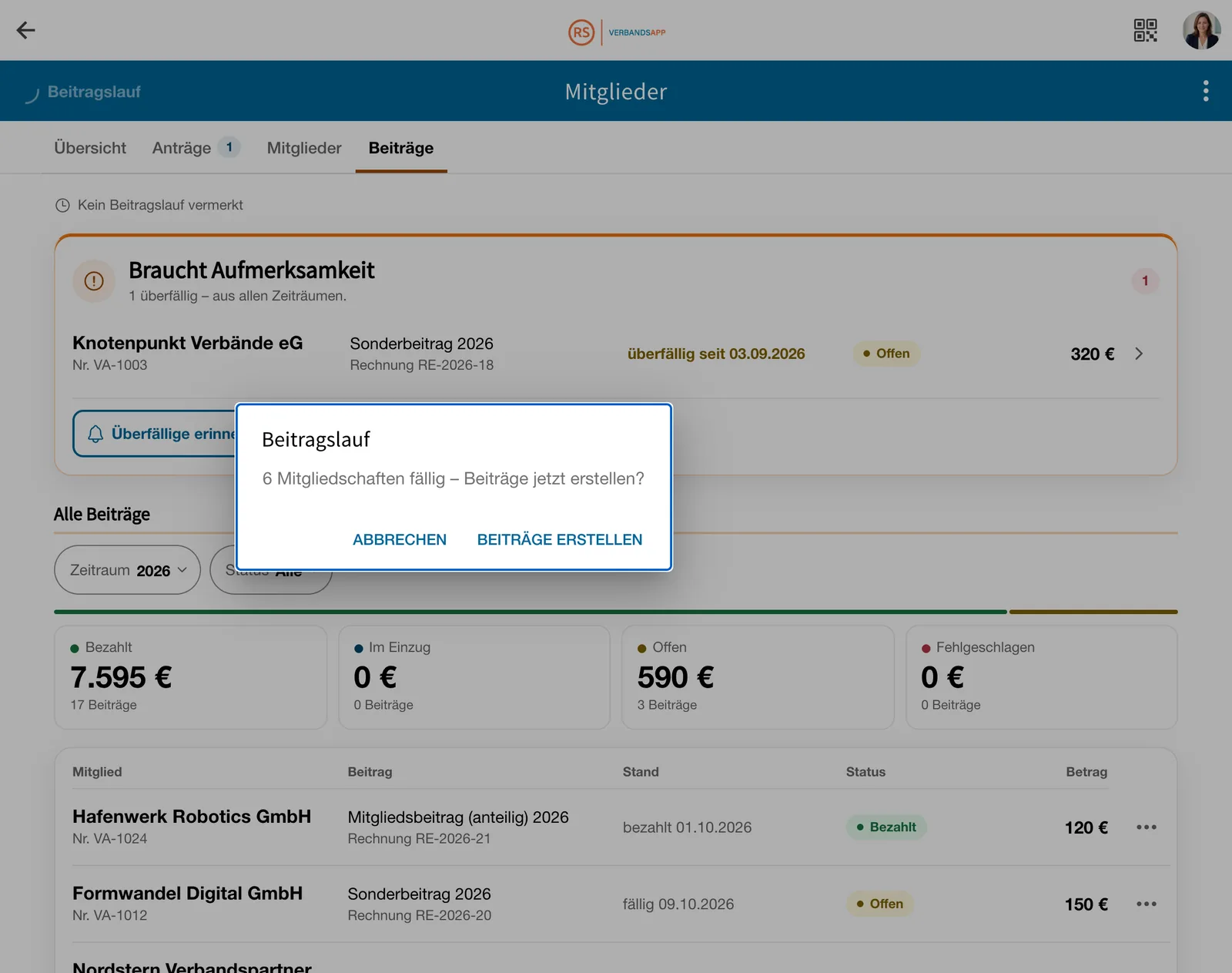The image size is (1232, 973).
Task: Confirm with Beiträge erstellen
Action: pos(560,540)
